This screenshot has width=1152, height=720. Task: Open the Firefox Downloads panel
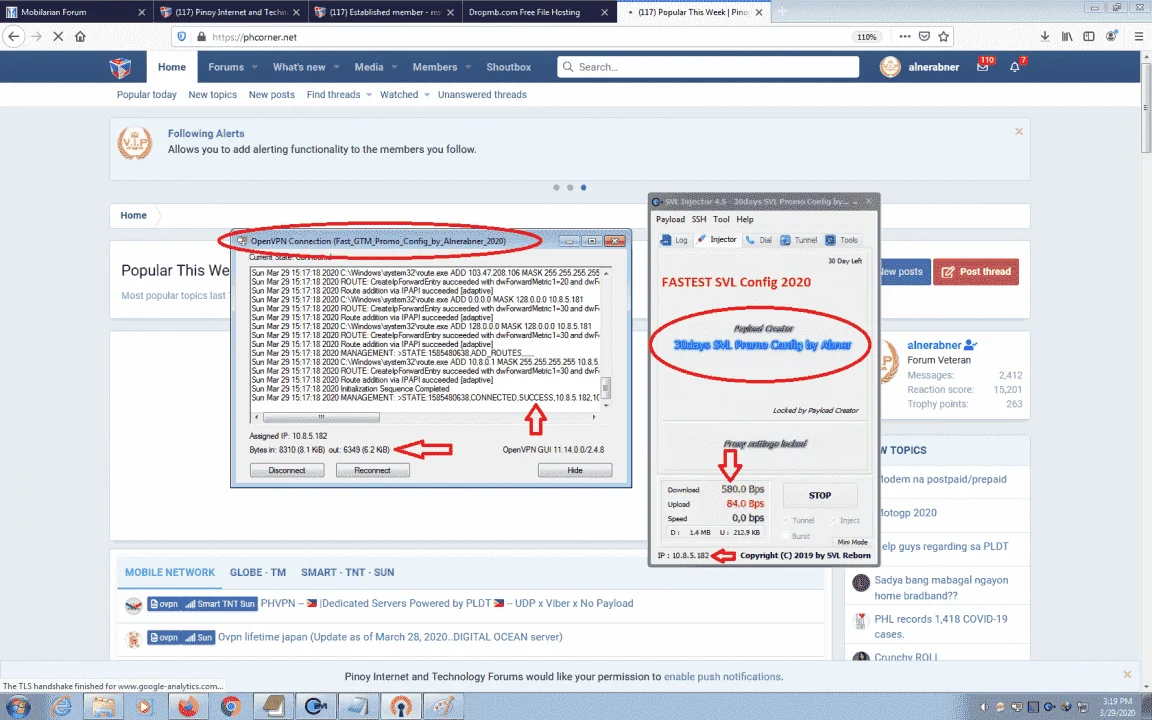1044,37
